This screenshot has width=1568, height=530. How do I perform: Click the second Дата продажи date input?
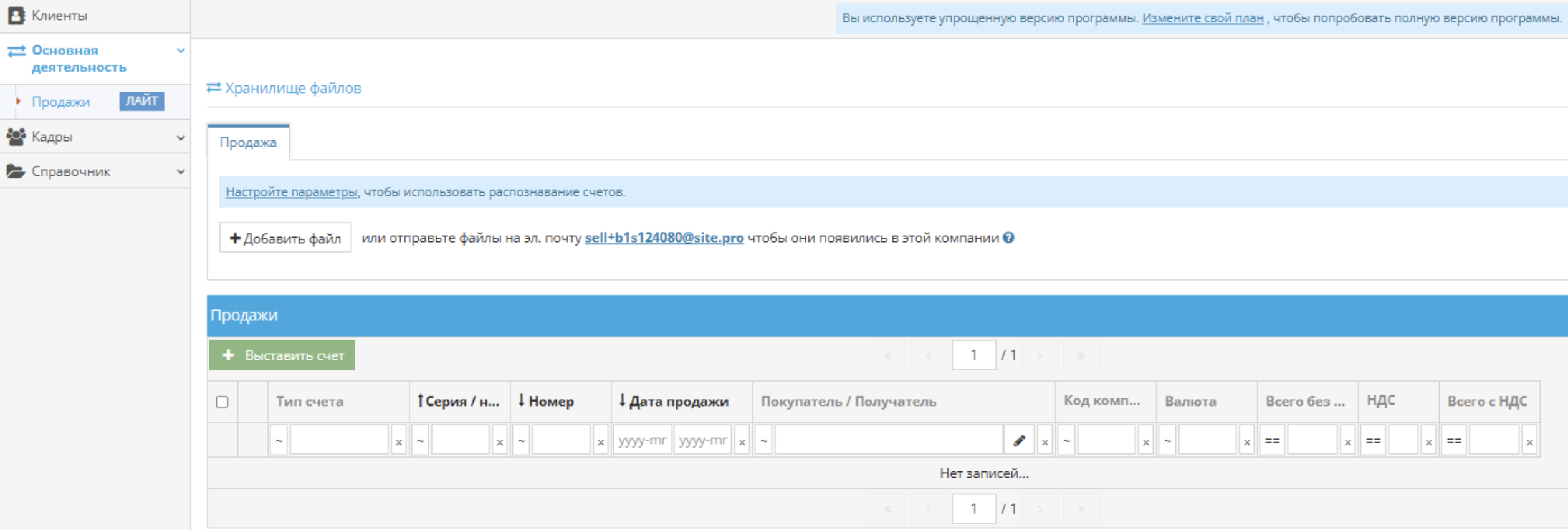pos(703,441)
